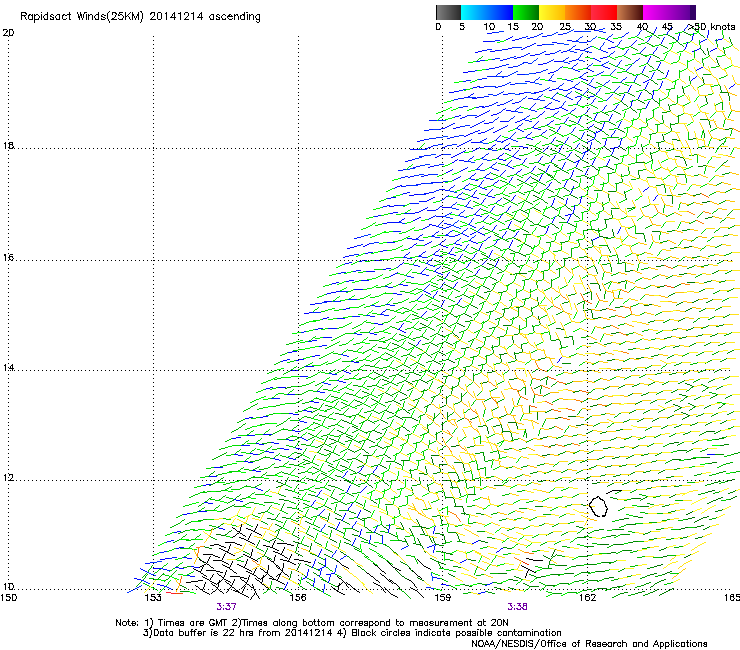Screen dimensions: 740x650
Task: Click the longitude '165' axis label
Action: (732, 598)
